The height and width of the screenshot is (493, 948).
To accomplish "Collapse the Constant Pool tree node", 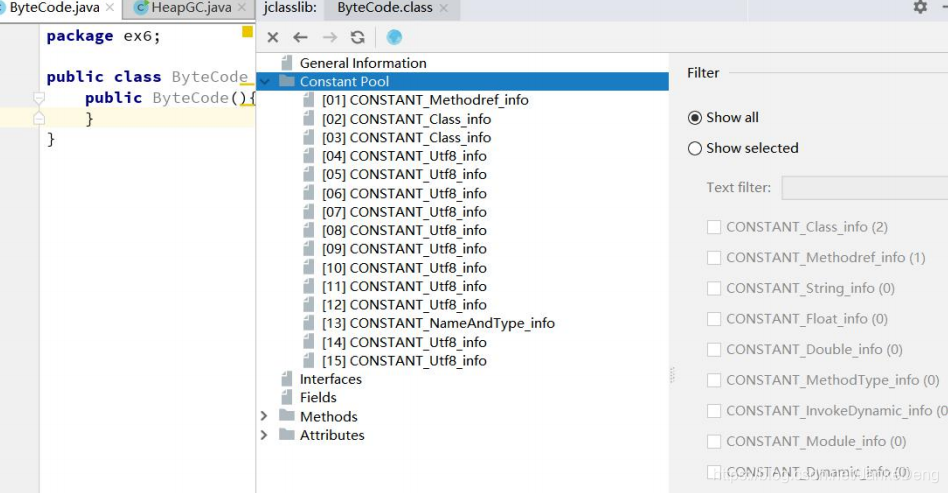I will [x=264, y=81].
